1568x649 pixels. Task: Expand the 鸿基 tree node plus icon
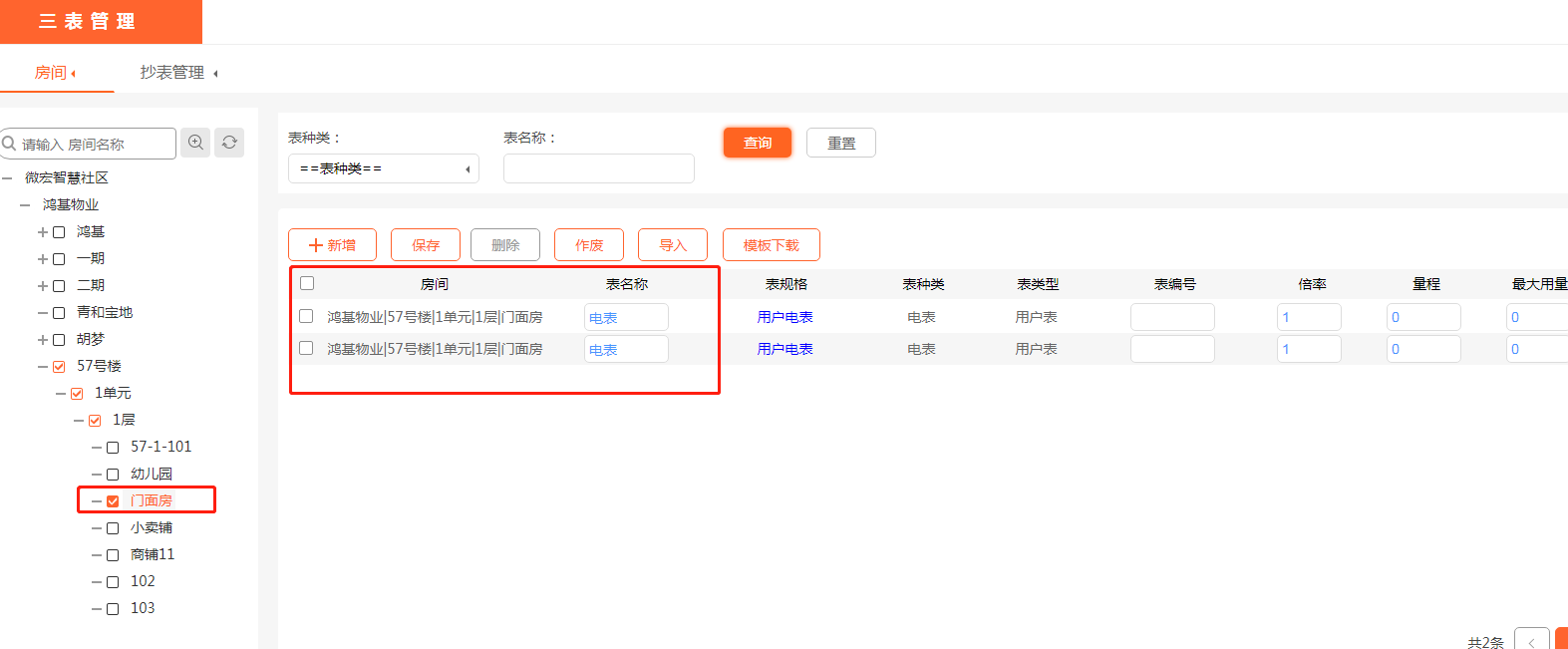(43, 232)
